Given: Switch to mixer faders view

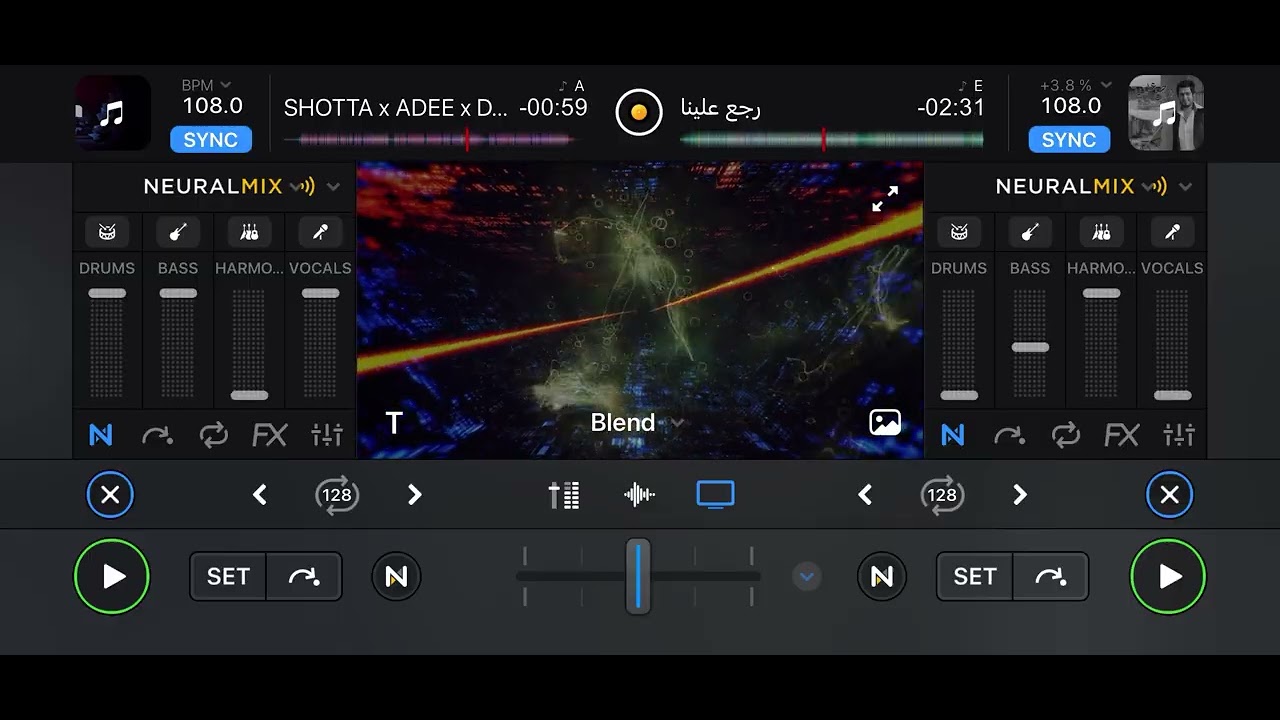Looking at the screenshot, I should click(564, 494).
